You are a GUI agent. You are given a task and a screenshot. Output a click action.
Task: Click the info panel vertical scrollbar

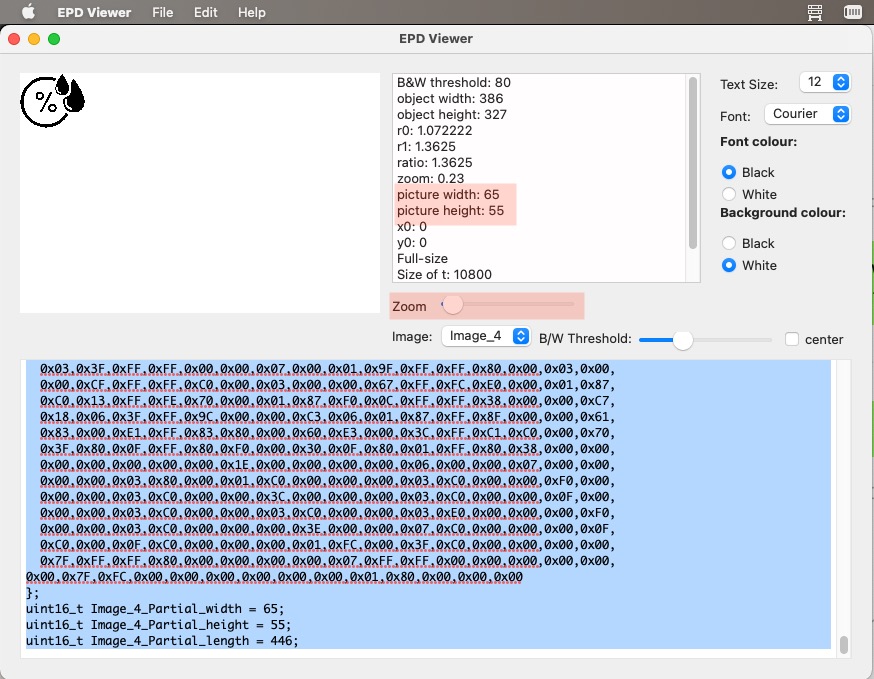point(693,163)
